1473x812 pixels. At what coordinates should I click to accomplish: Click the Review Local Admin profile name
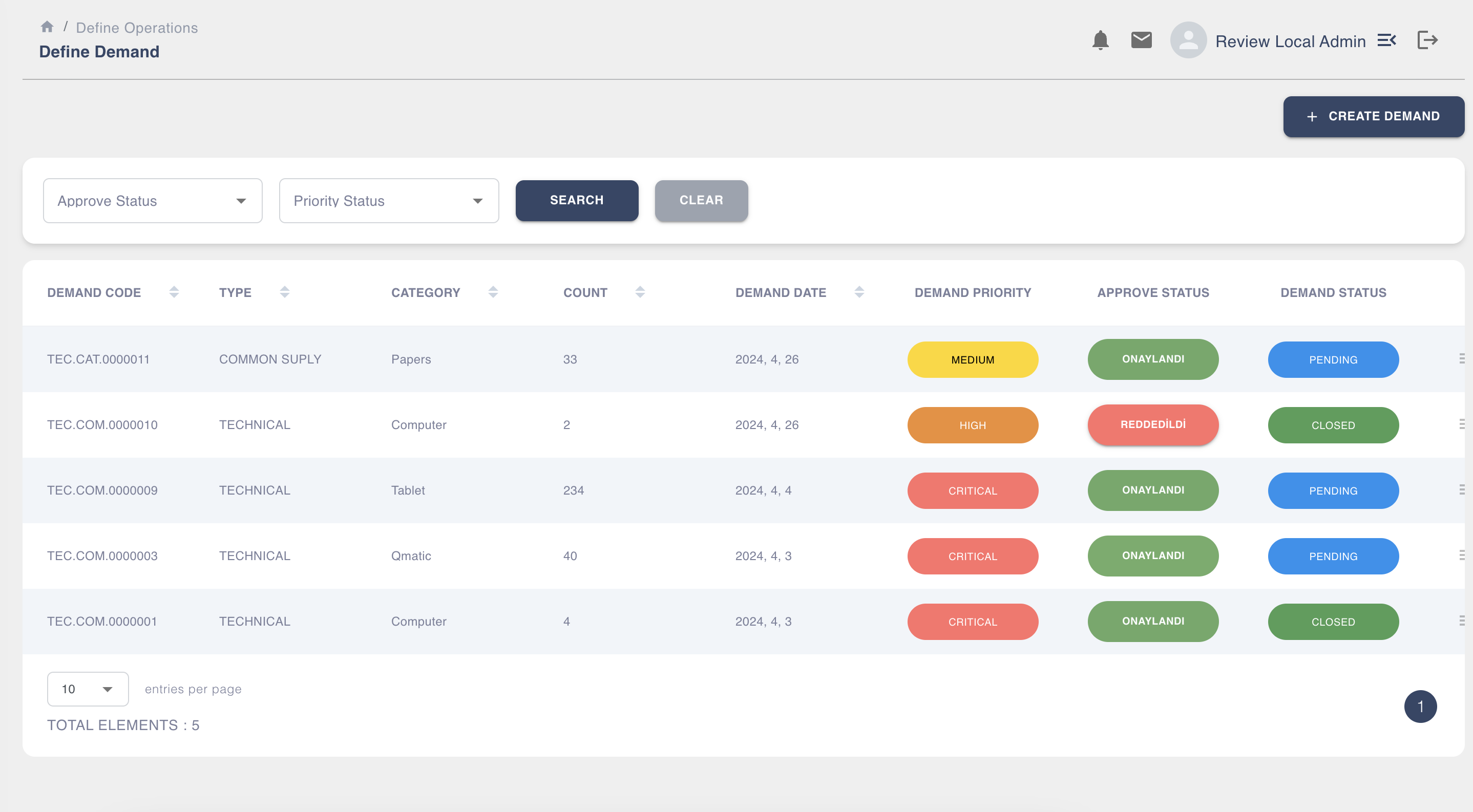point(1291,40)
